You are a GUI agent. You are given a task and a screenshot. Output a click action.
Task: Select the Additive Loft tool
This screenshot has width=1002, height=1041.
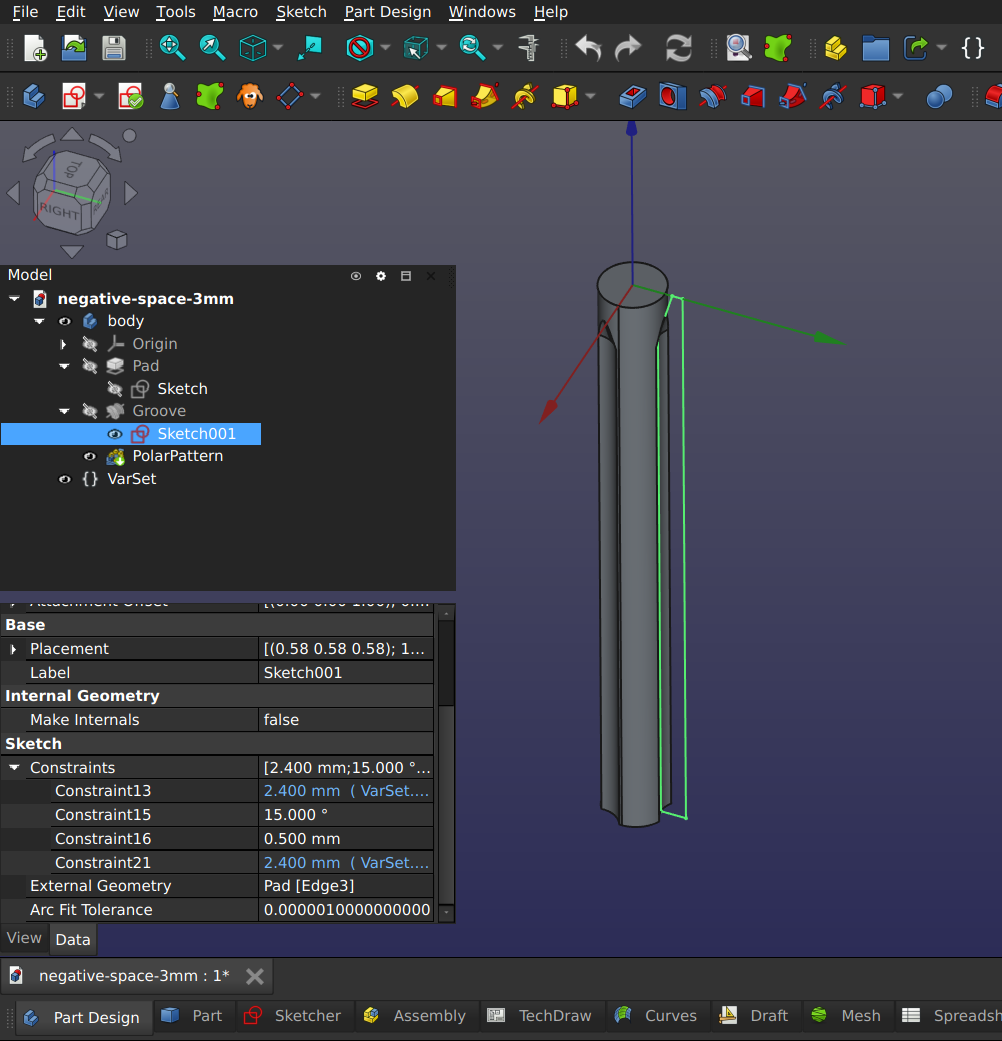click(x=445, y=97)
